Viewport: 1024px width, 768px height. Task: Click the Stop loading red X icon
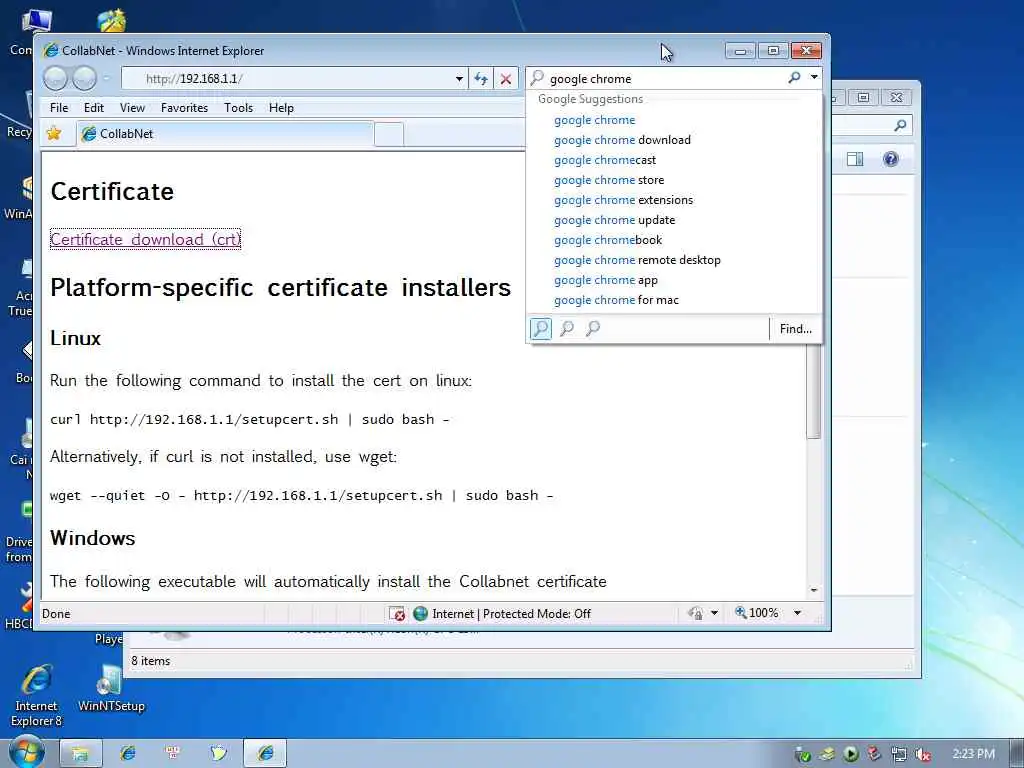pyautogui.click(x=505, y=79)
